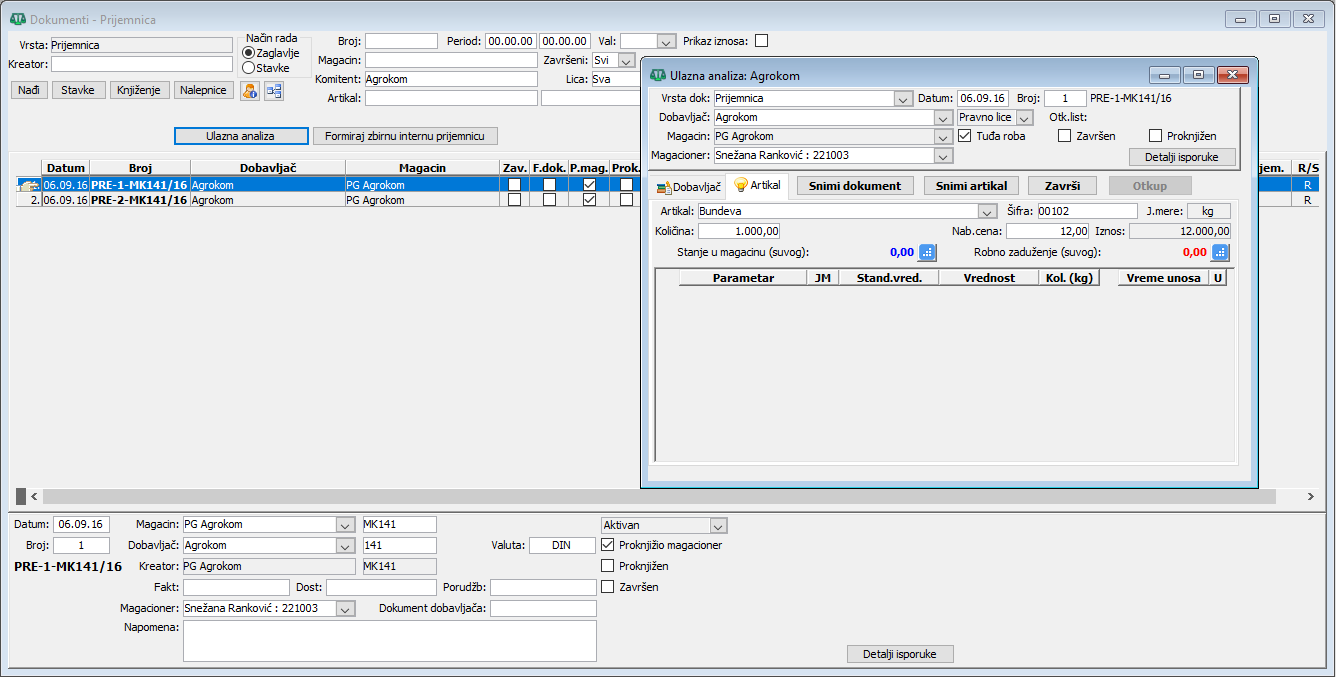Uncheck the Tuđa roba checkbox

click(964, 136)
